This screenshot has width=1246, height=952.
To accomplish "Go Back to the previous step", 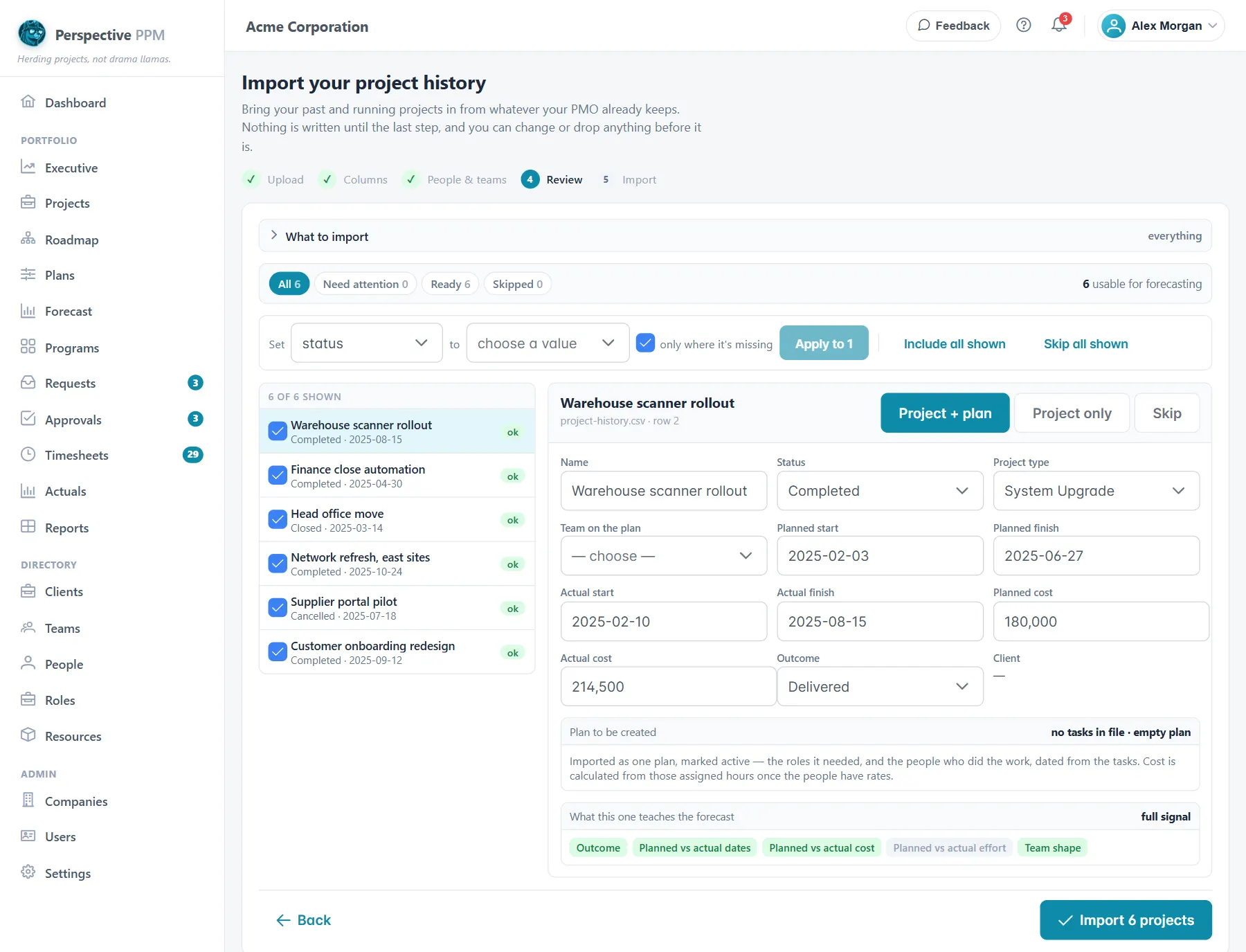I will pyautogui.click(x=304, y=920).
